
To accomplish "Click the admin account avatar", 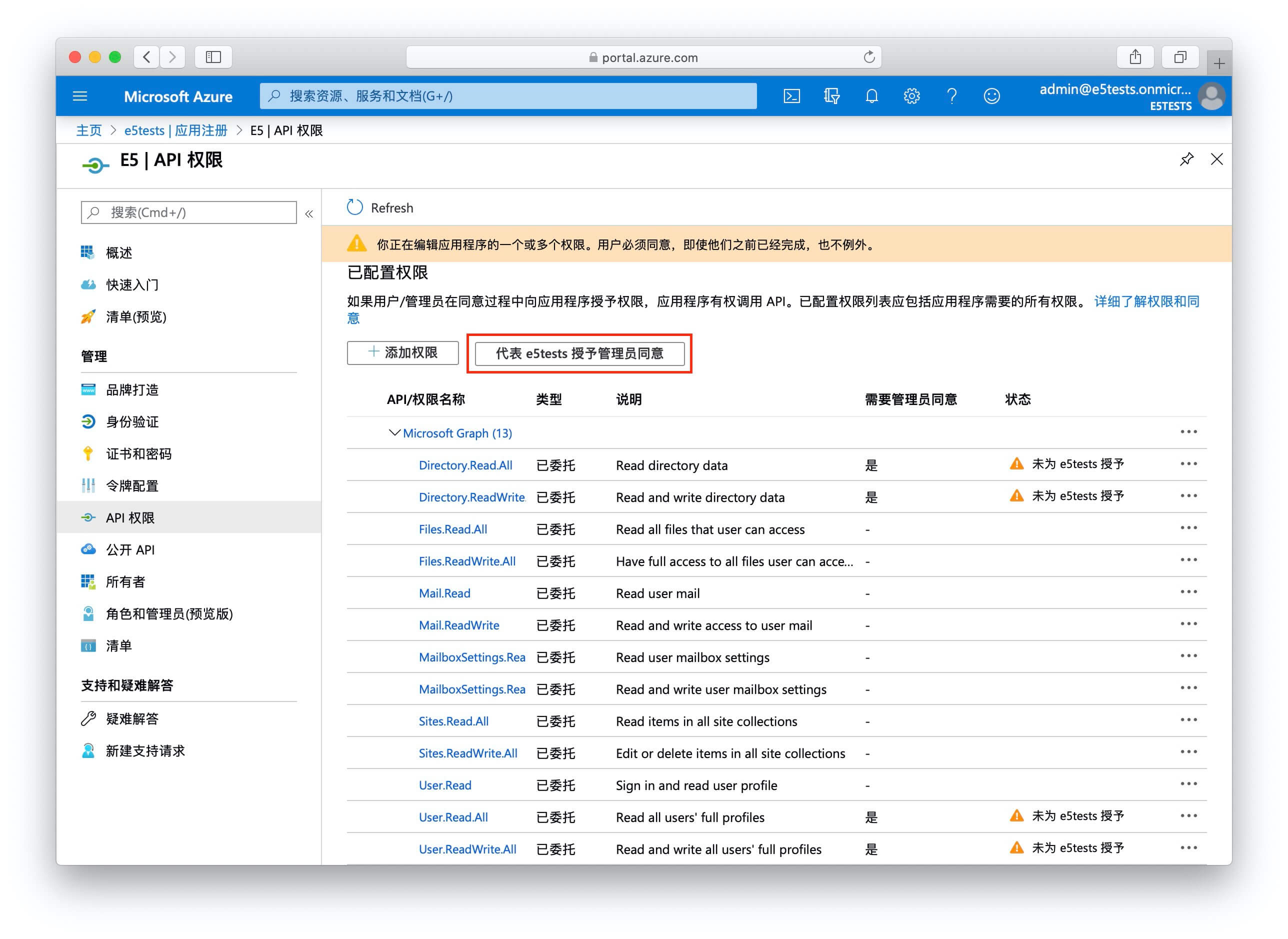I will (x=1211, y=96).
